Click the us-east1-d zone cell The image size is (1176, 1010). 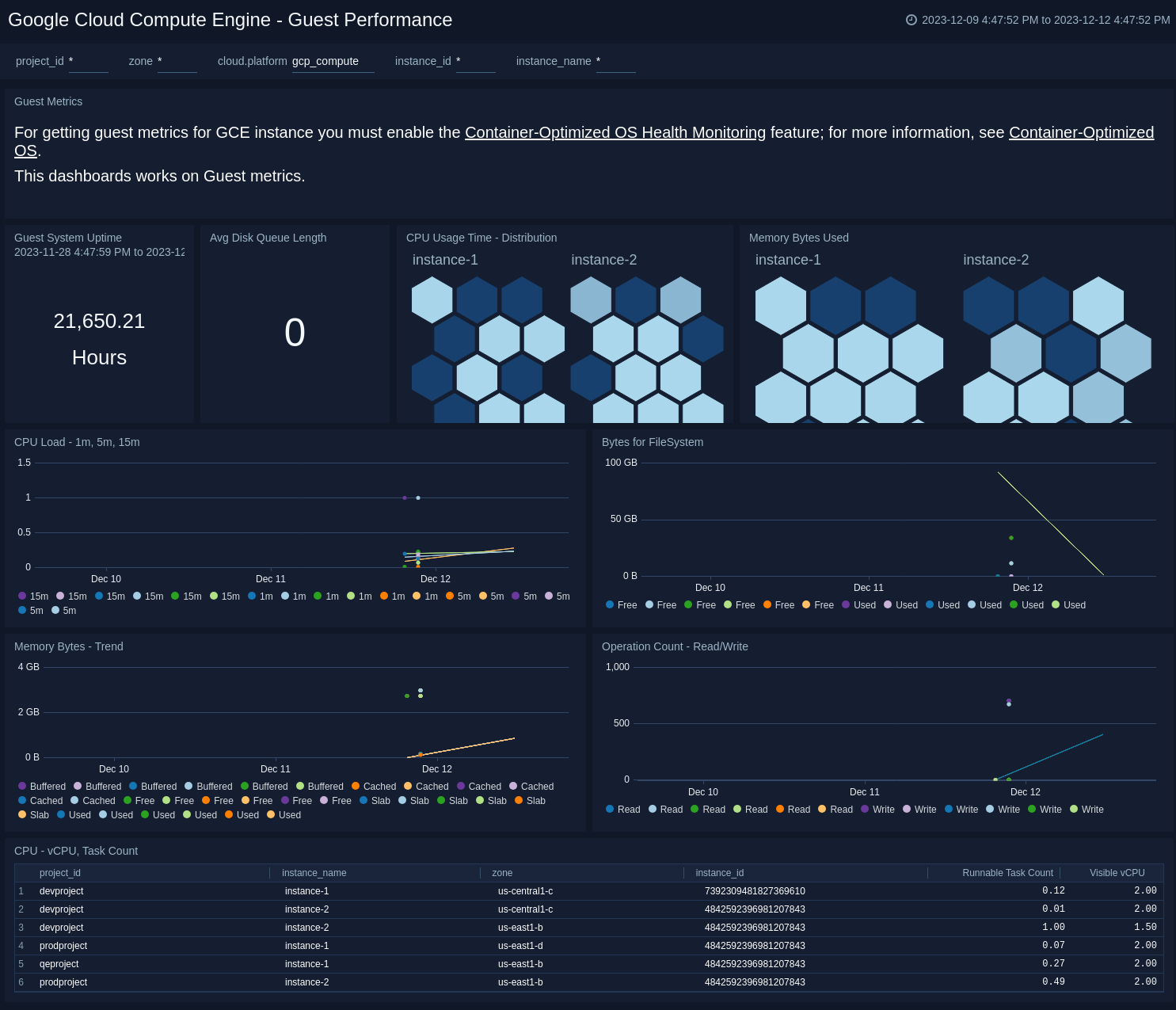pos(520,946)
